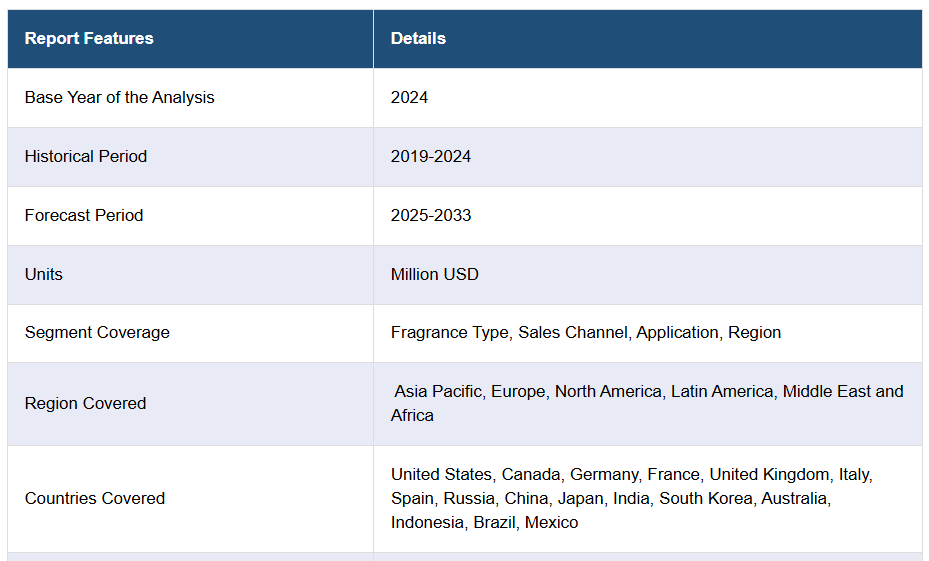The width and height of the screenshot is (929, 561).
Task: Click the 2025-2033 forecast period value
Action: tap(431, 216)
